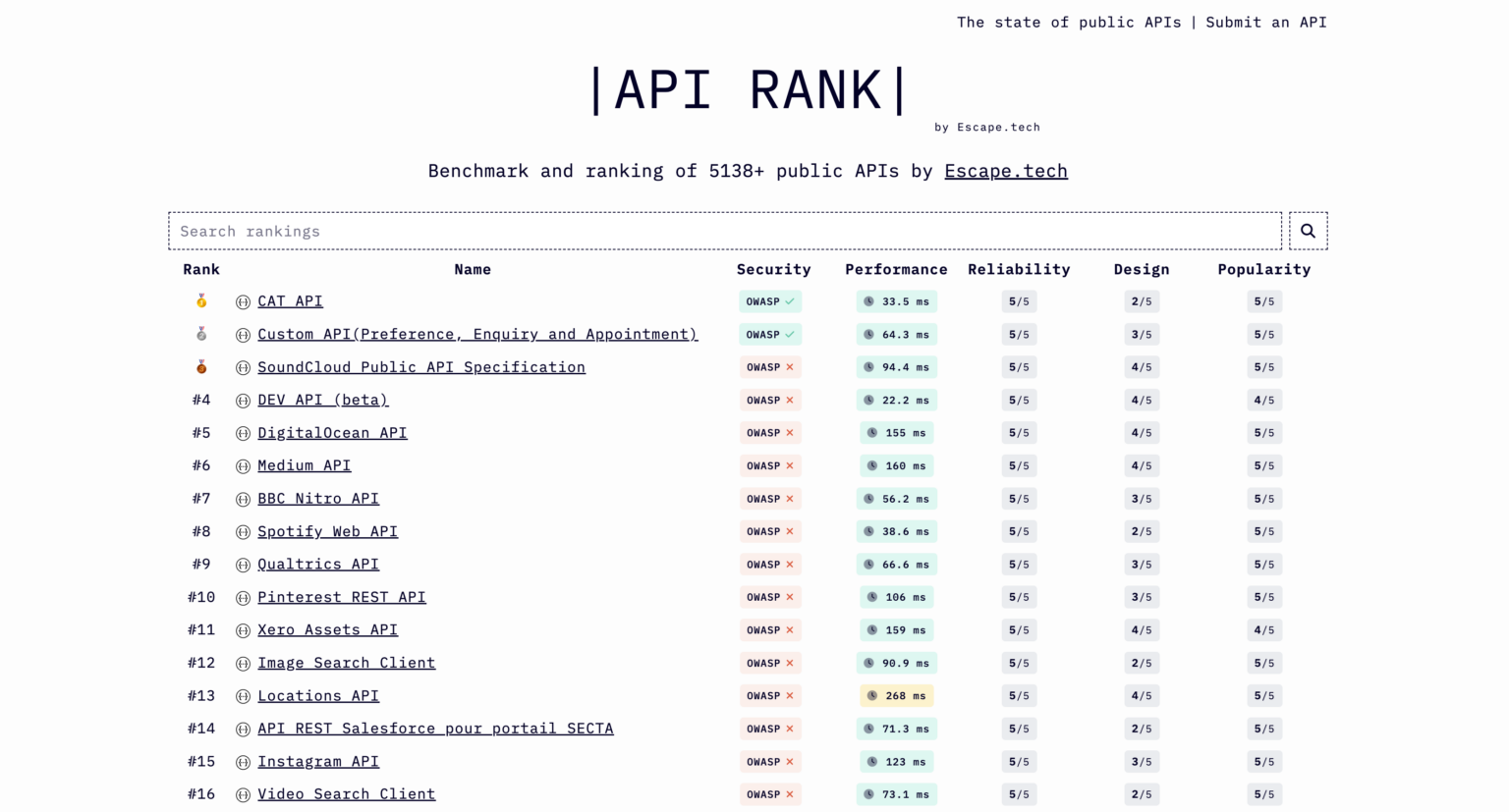Click the globe icon beside Instagram API

click(x=243, y=761)
